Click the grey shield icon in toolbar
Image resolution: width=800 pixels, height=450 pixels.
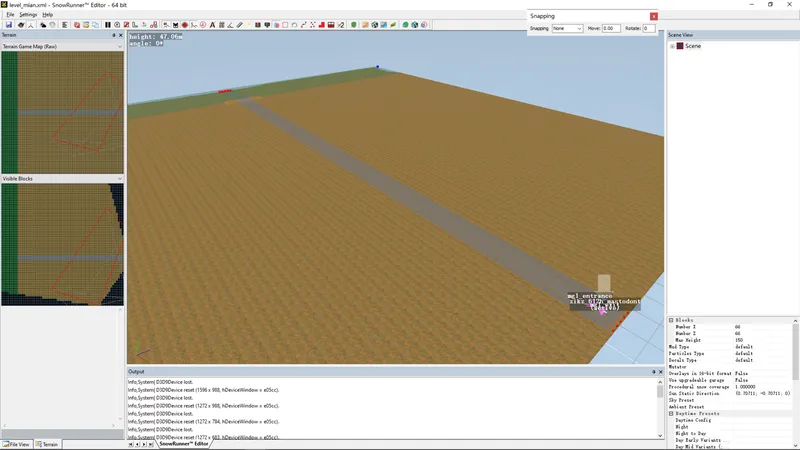pos(53,24)
